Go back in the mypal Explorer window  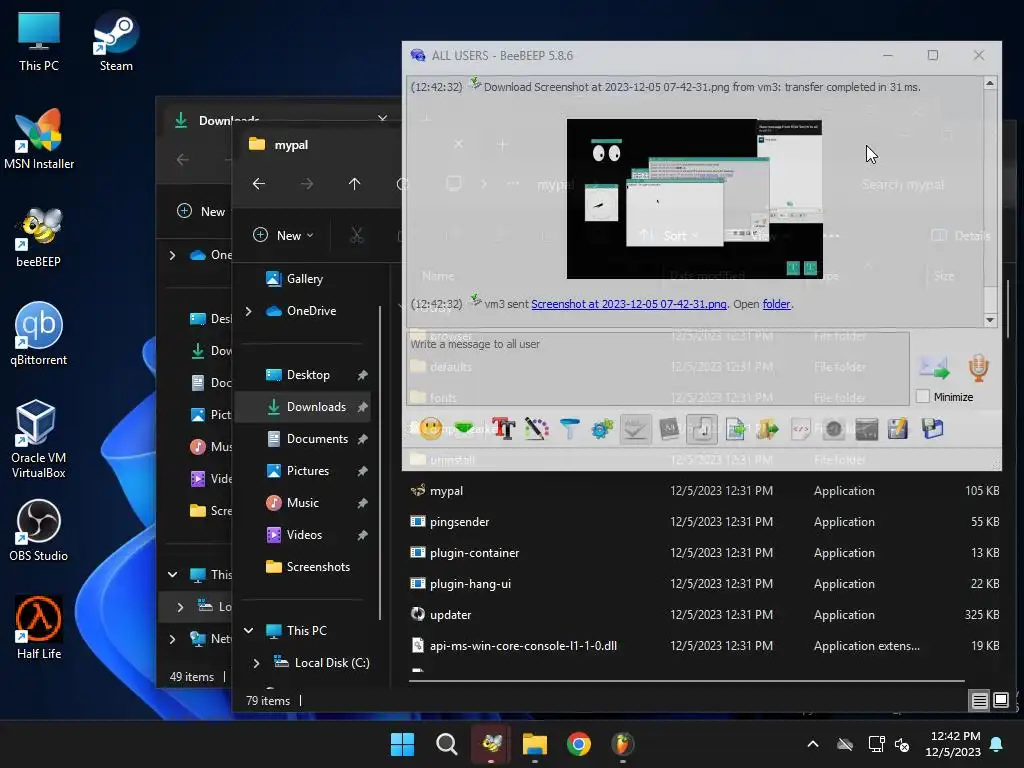tap(259, 184)
